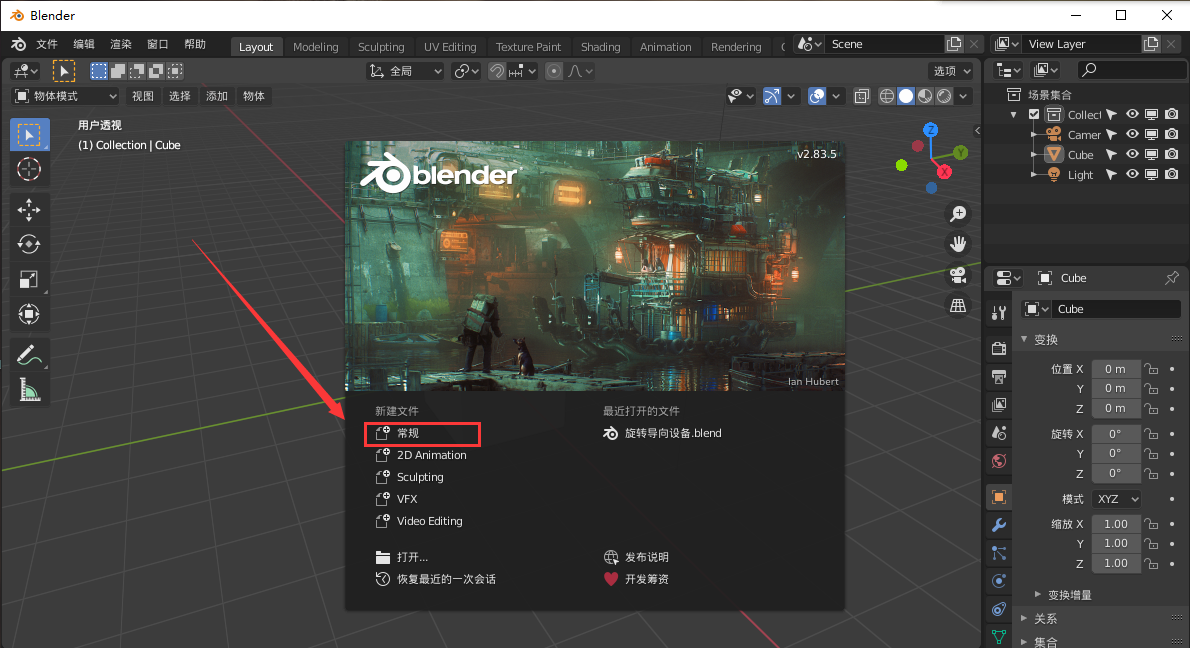Open Object properties tab
This screenshot has height=648, width=1190.
click(x=999, y=497)
